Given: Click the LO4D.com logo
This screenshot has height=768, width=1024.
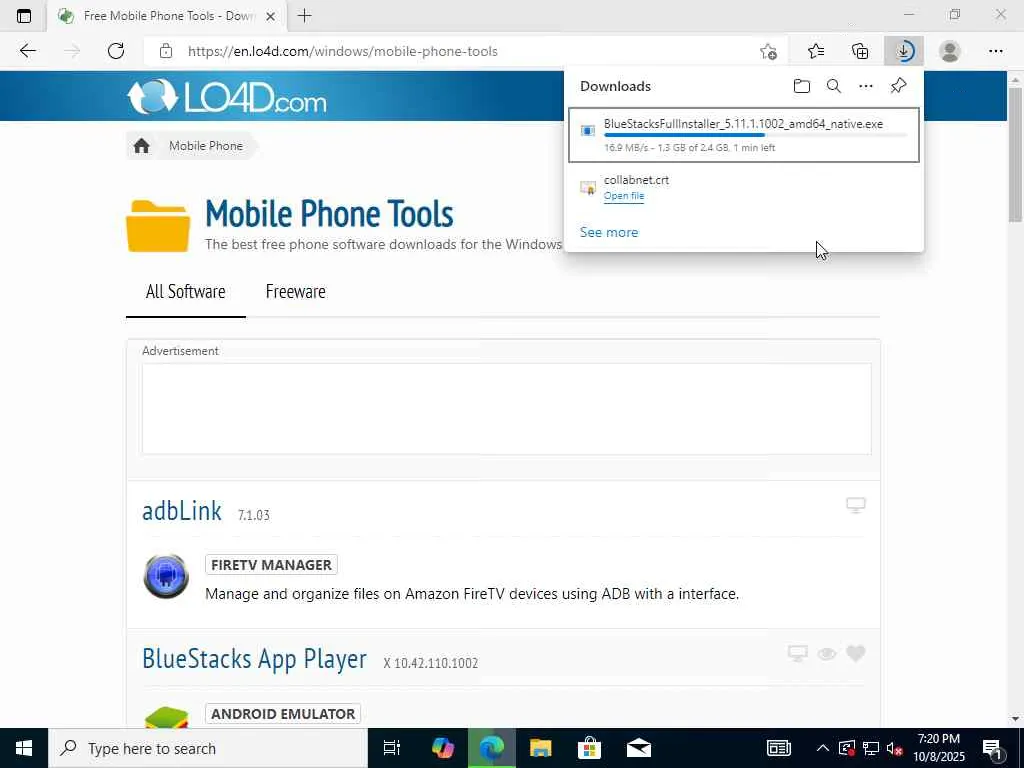Looking at the screenshot, I should pos(227,97).
